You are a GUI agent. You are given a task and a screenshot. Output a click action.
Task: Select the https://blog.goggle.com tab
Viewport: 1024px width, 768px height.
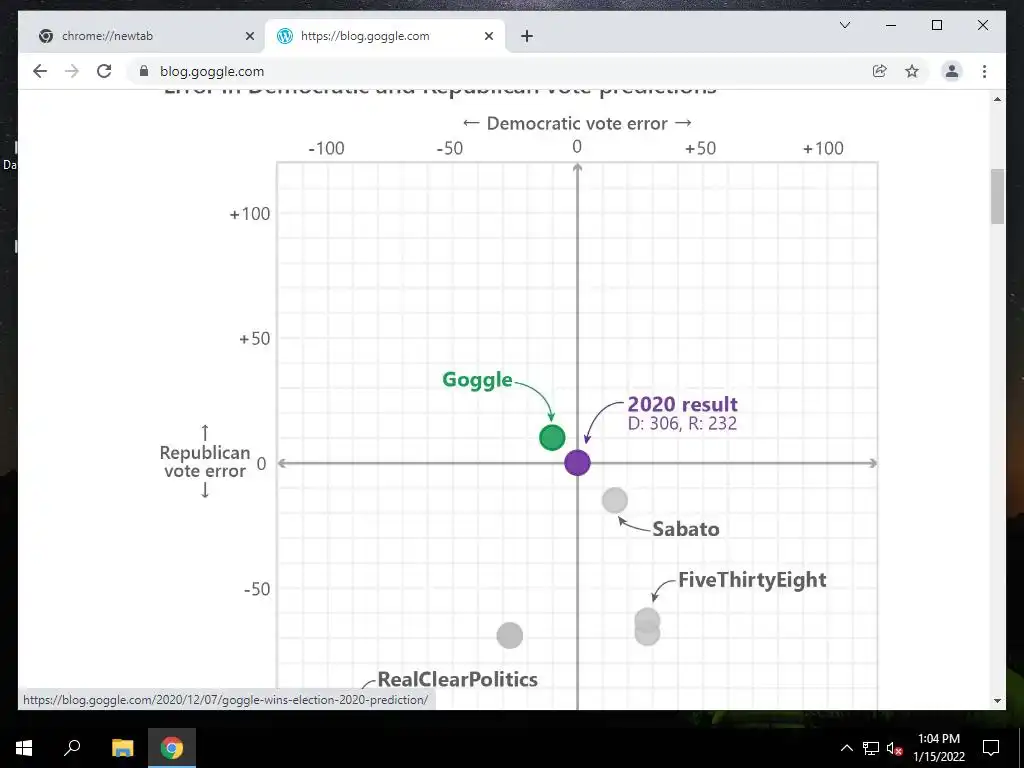pos(385,36)
